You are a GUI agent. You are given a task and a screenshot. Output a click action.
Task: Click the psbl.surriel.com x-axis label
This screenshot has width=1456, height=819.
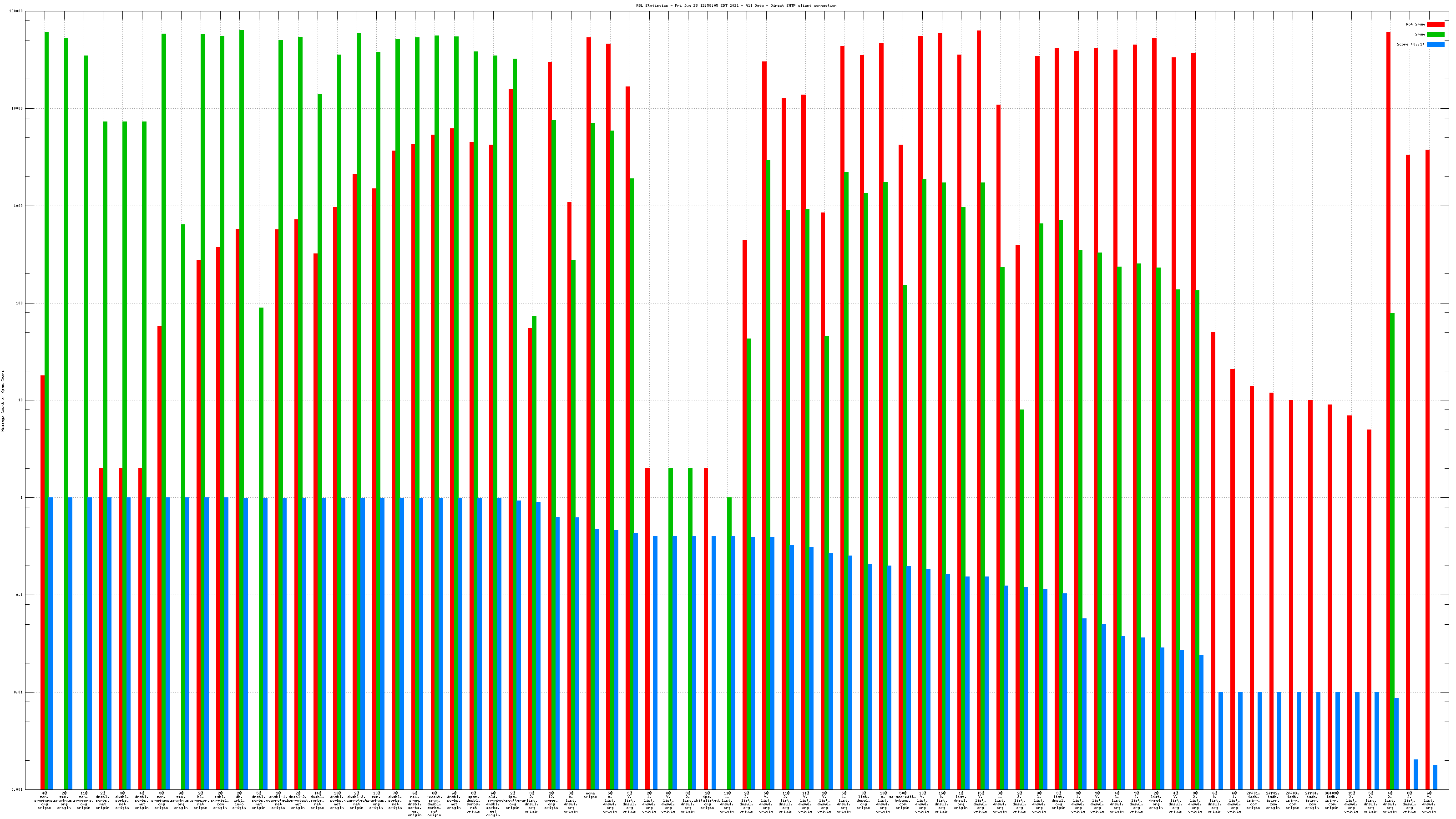point(220,800)
